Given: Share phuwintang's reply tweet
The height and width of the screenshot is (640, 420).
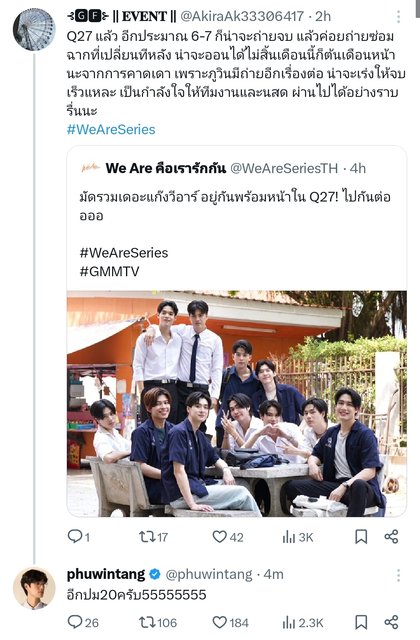Looking at the screenshot, I should click(x=391, y=622).
